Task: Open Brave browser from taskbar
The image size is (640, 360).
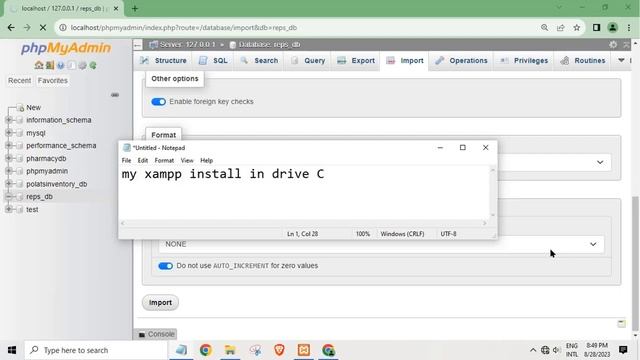Action: coord(279,350)
